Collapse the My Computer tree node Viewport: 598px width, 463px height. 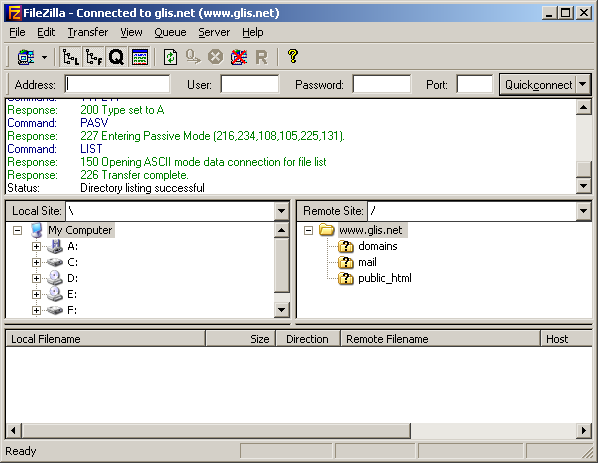click(17, 230)
